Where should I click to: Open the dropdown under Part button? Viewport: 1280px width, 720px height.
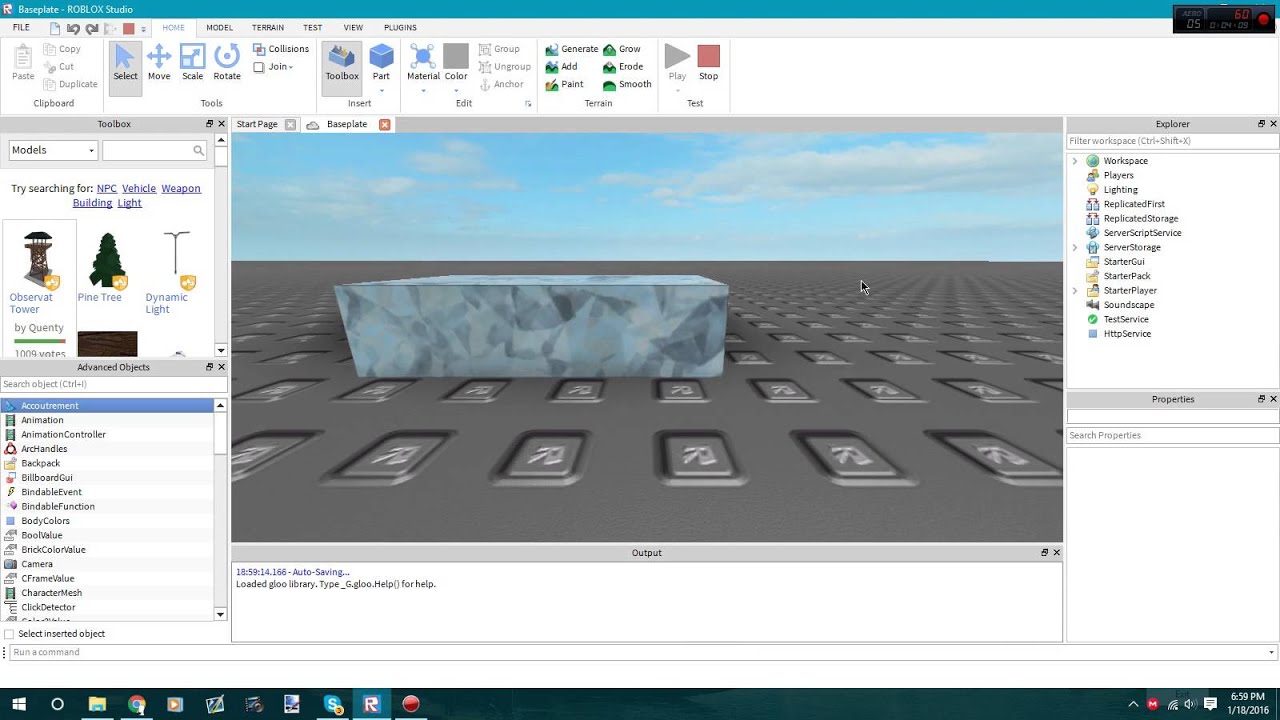coord(381,91)
